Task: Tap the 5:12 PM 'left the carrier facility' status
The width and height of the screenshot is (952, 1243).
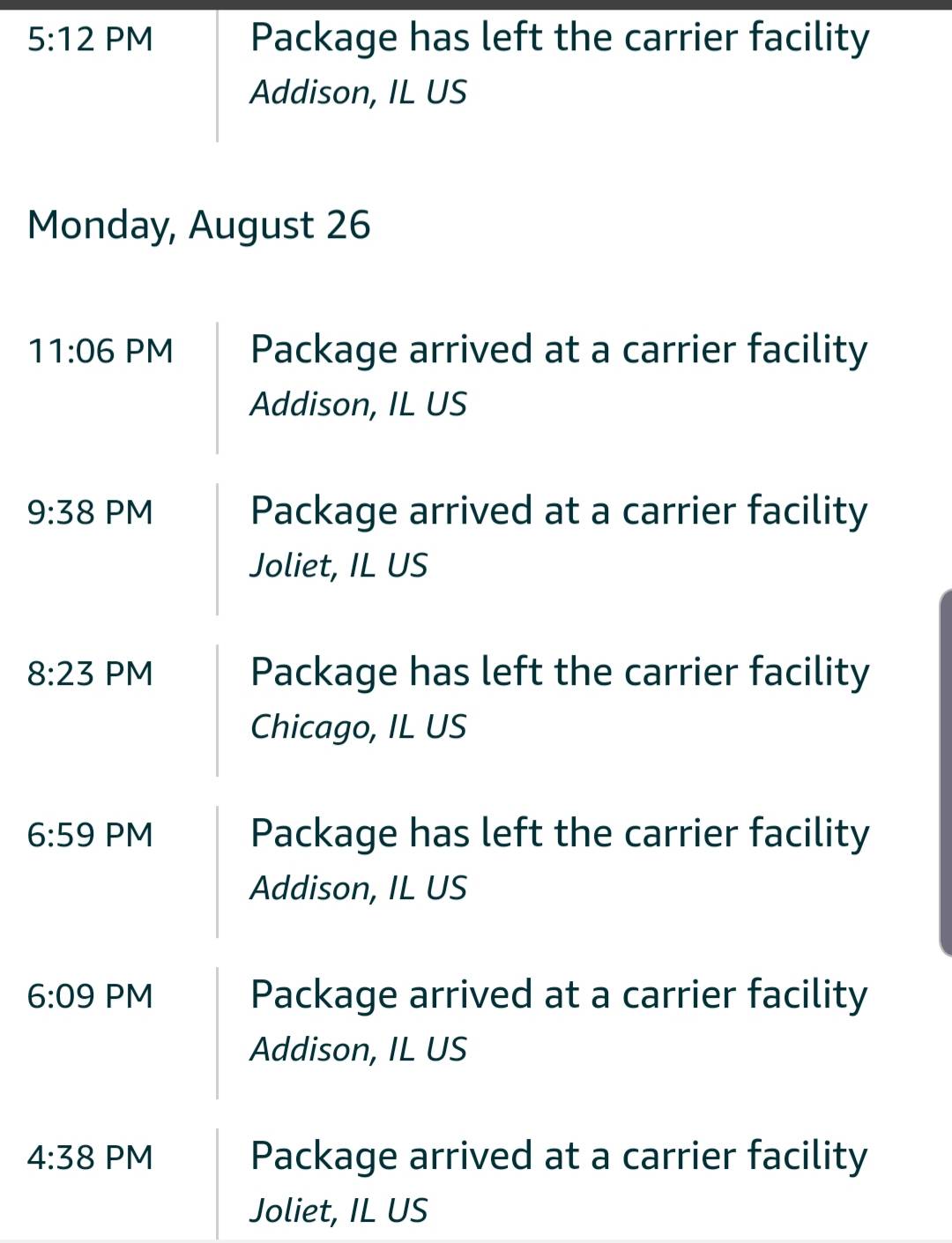Action: coord(559,39)
